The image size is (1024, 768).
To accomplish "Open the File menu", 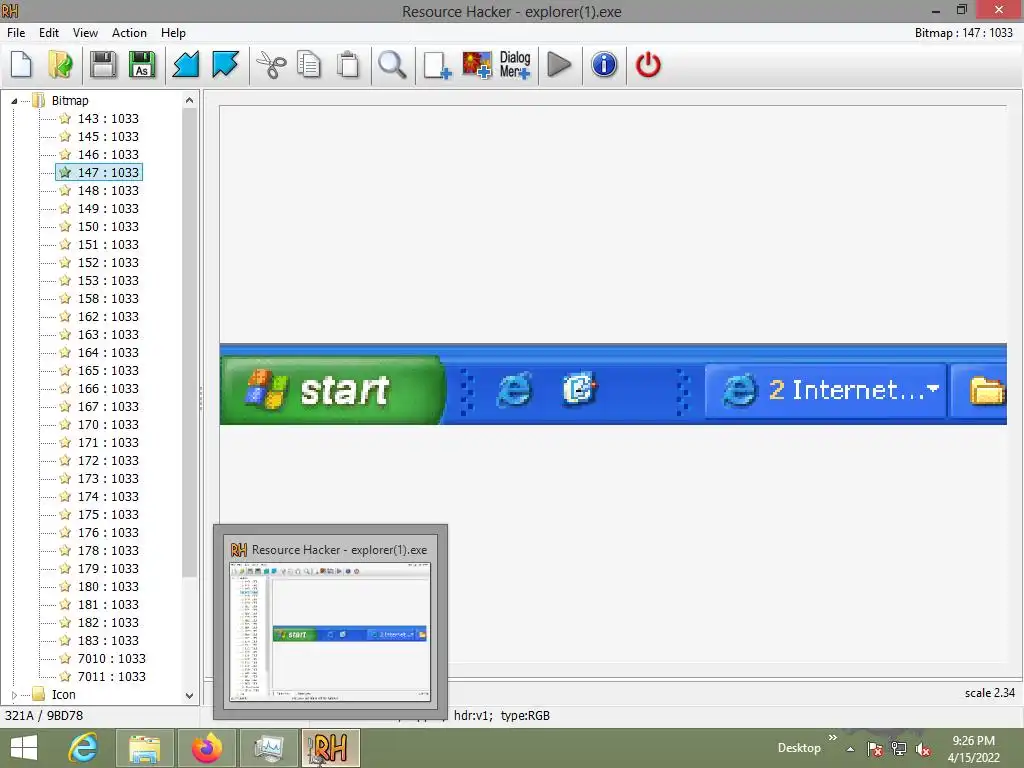I will (16, 33).
